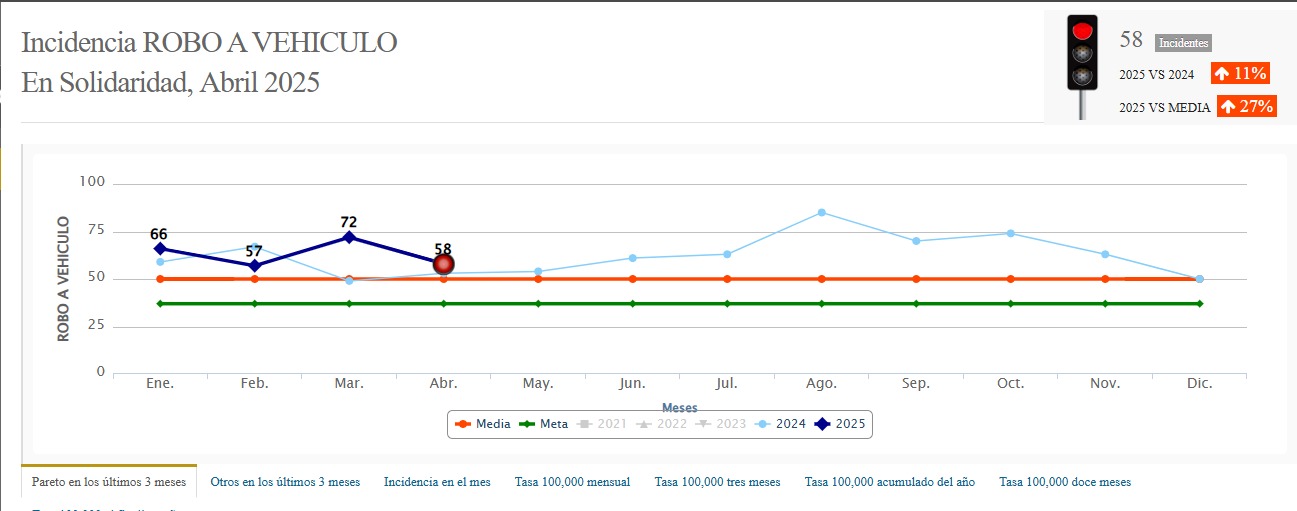Click the 2025 diamond marker labeled 57
1297x511 pixels.
pyautogui.click(x=254, y=266)
